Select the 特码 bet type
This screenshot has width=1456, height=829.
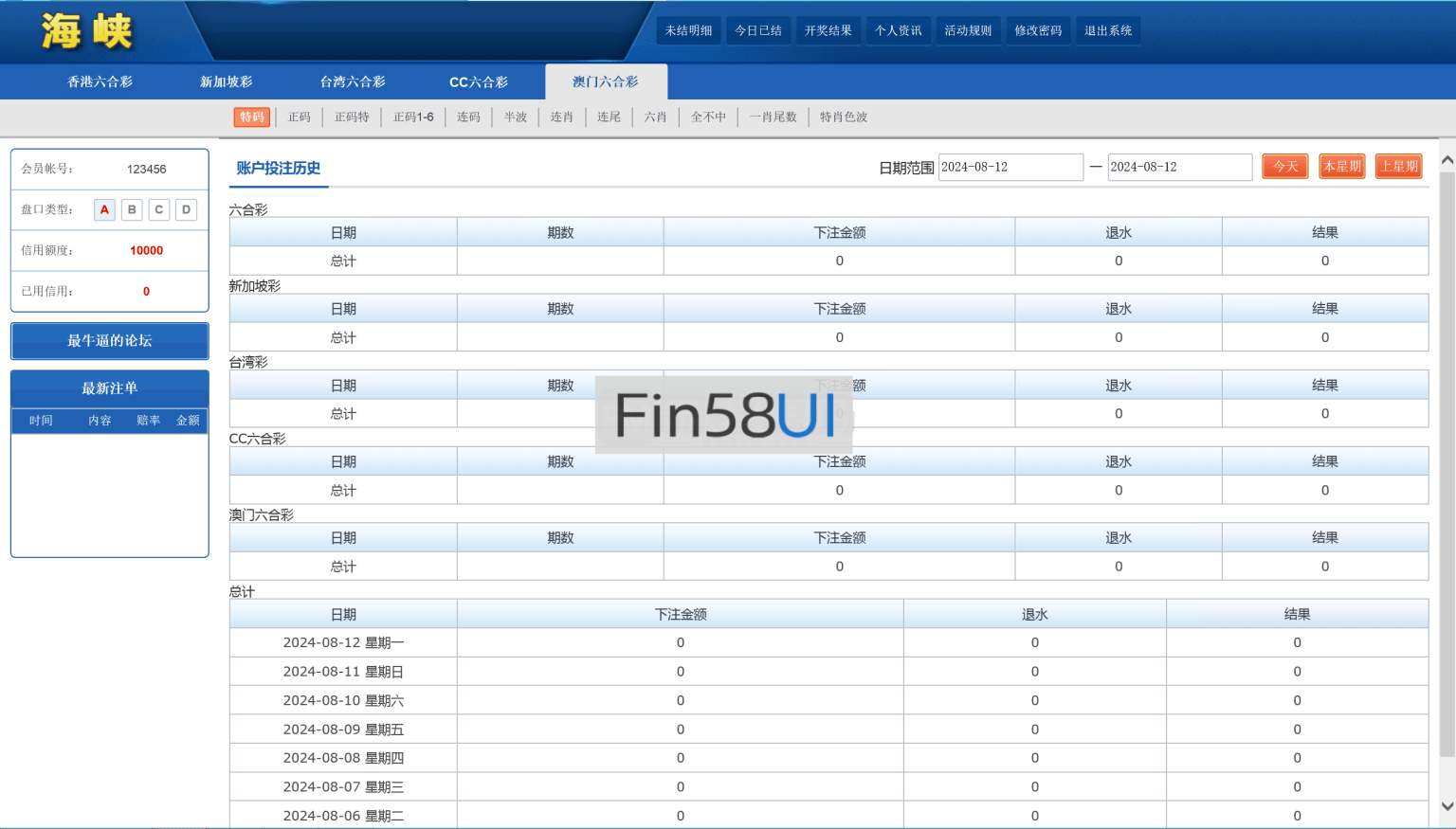252,117
